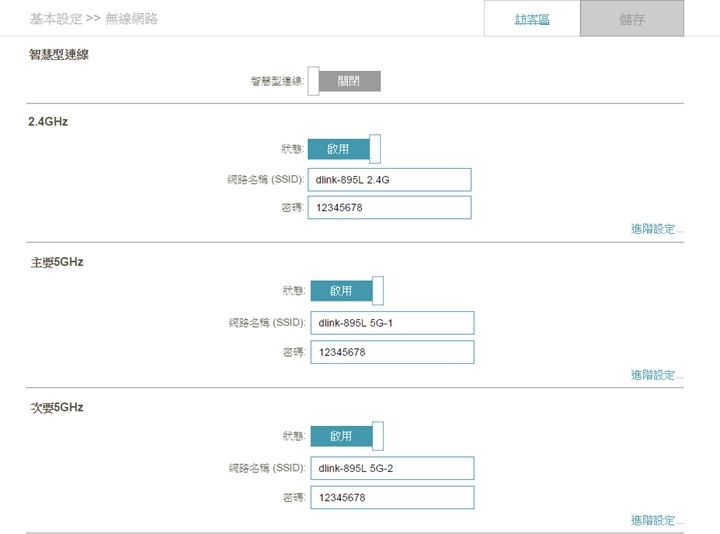The width and height of the screenshot is (720, 534).
Task: Expand 進階設定 under the 次要5GHz section
Action: [657, 520]
